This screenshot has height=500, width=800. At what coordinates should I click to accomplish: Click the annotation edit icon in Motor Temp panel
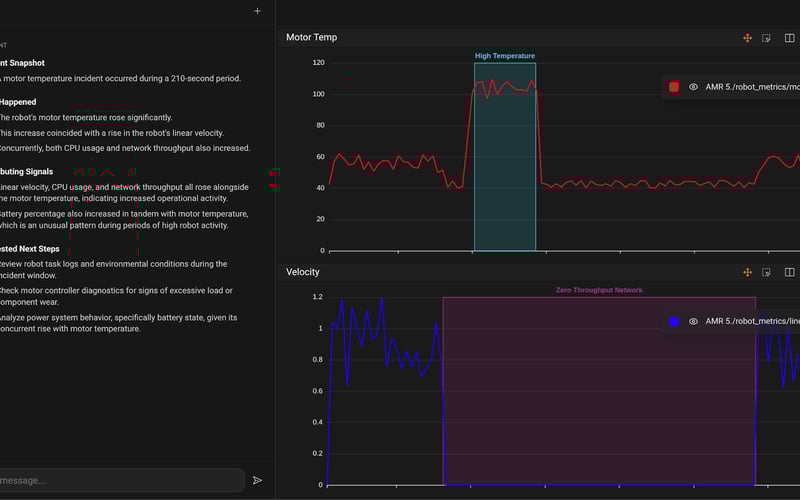pos(766,38)
